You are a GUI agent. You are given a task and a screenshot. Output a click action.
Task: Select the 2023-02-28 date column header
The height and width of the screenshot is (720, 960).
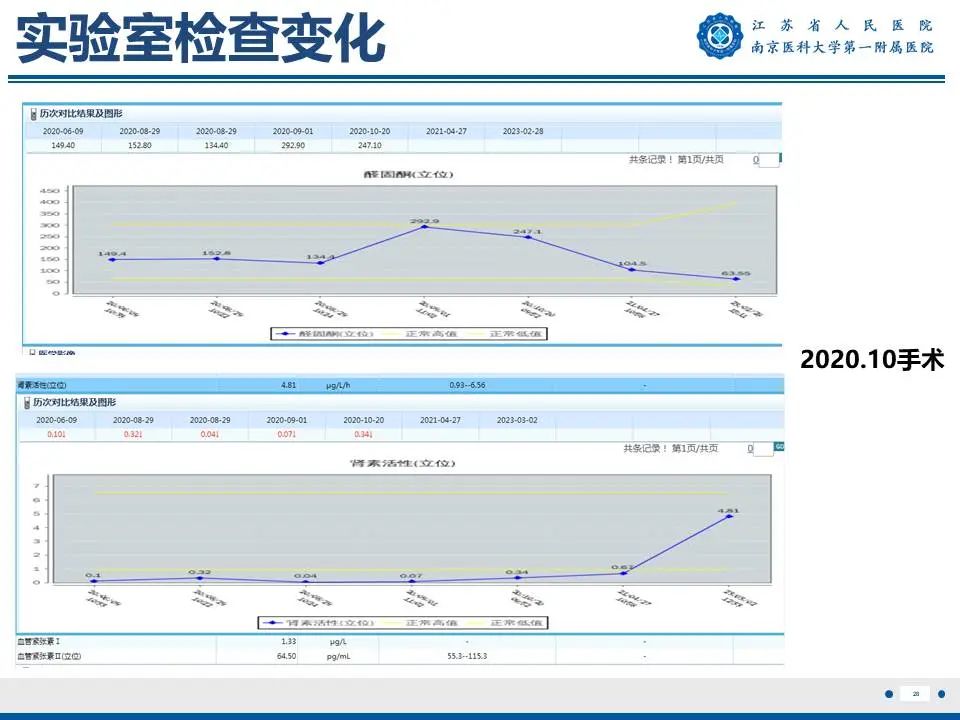523,131
